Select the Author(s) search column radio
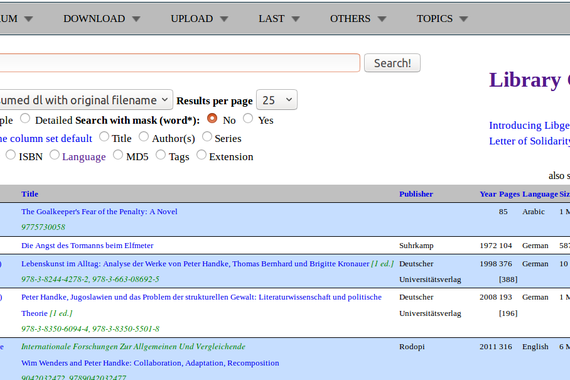The image size is (570, 380). [144, 136]
